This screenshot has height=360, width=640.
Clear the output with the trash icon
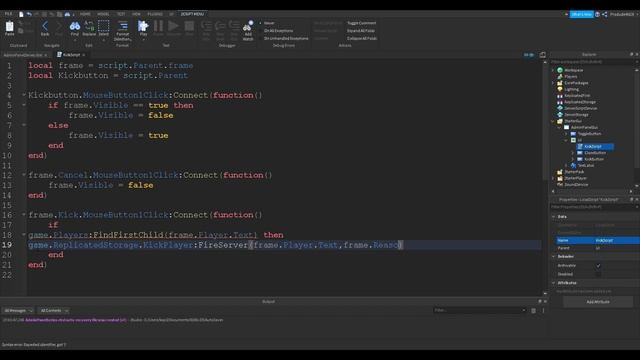coord(533,311)
